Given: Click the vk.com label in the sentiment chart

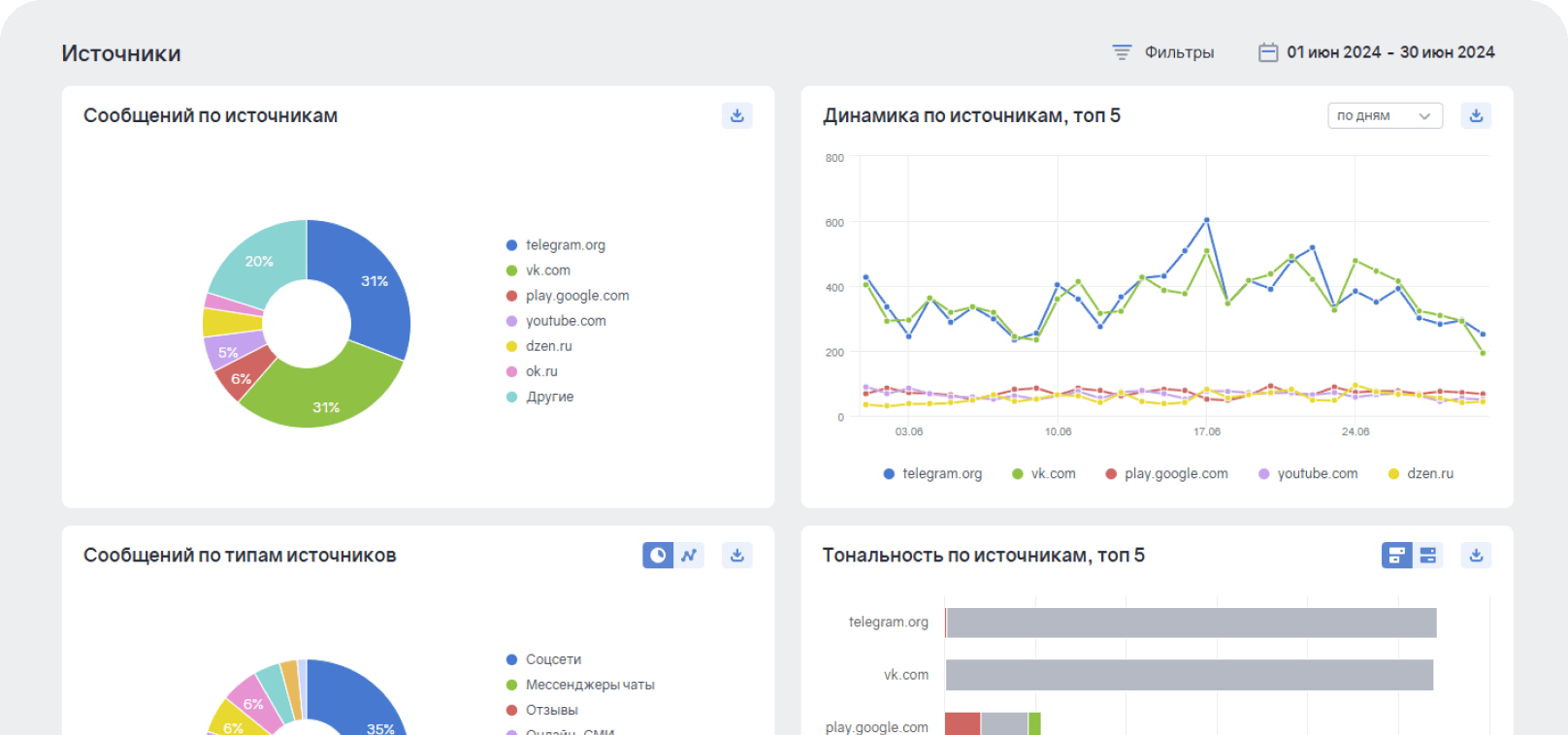Looking at the screenshot, I should coord(906,675).
